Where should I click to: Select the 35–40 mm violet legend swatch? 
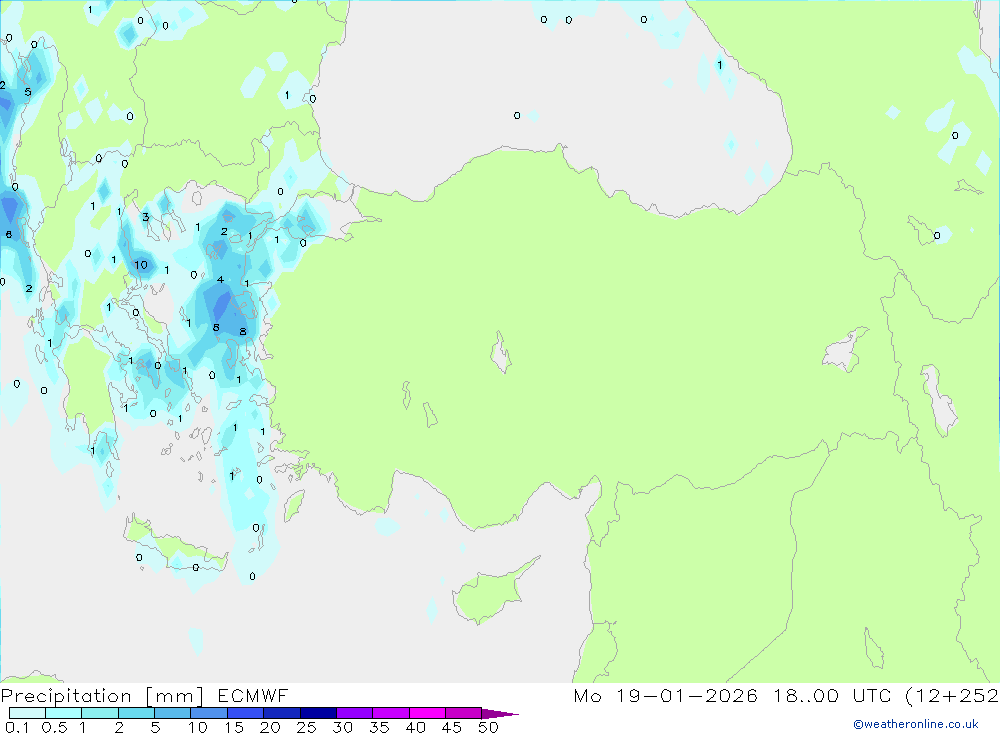click(x=390, y=713)
